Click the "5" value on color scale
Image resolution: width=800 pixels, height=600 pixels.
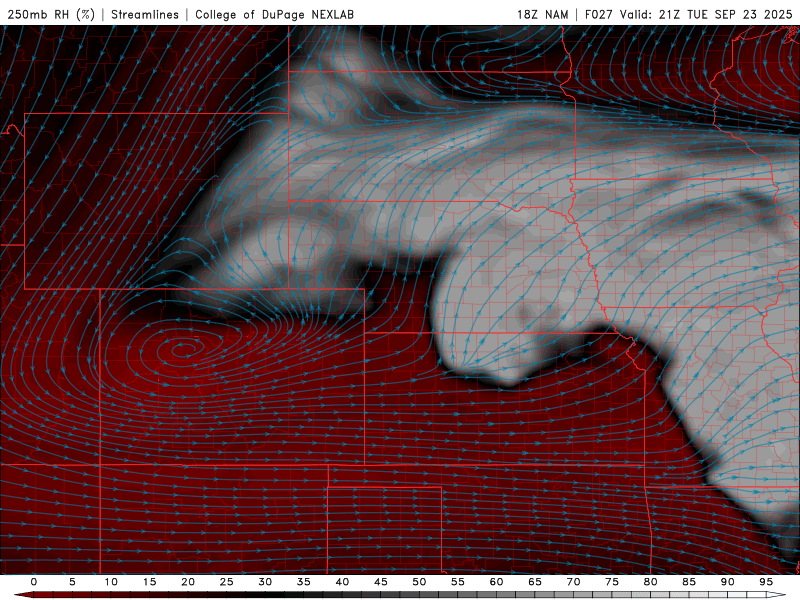pyautogui.click(x=72, y=582)
